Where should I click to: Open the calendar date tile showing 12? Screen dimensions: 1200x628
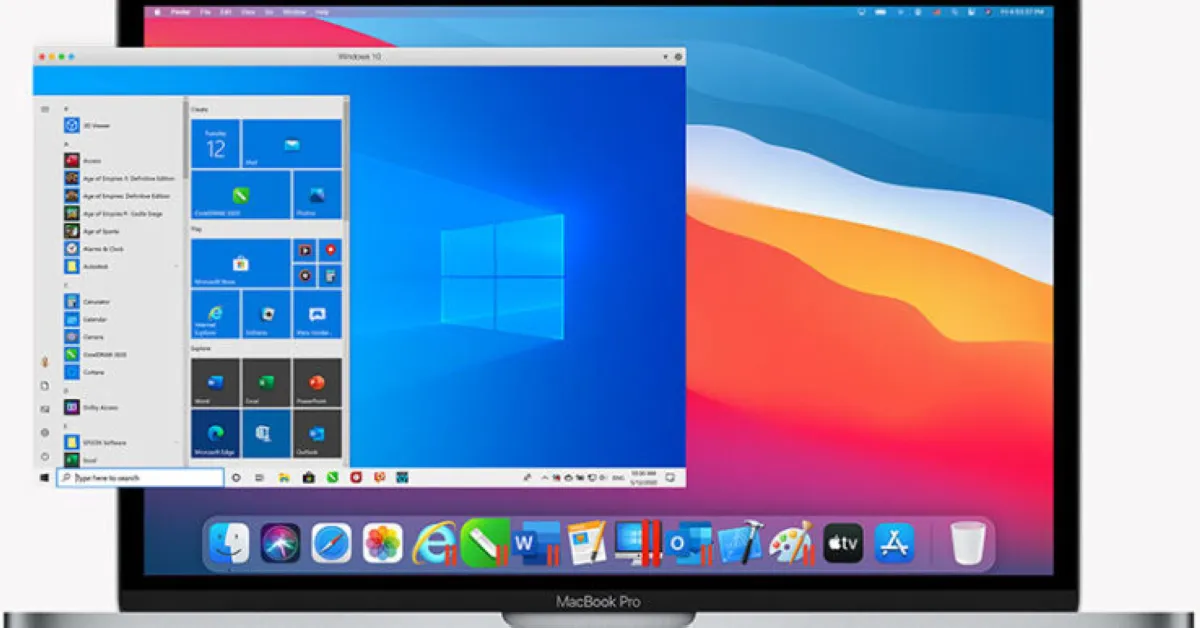[x=215, y=144]
